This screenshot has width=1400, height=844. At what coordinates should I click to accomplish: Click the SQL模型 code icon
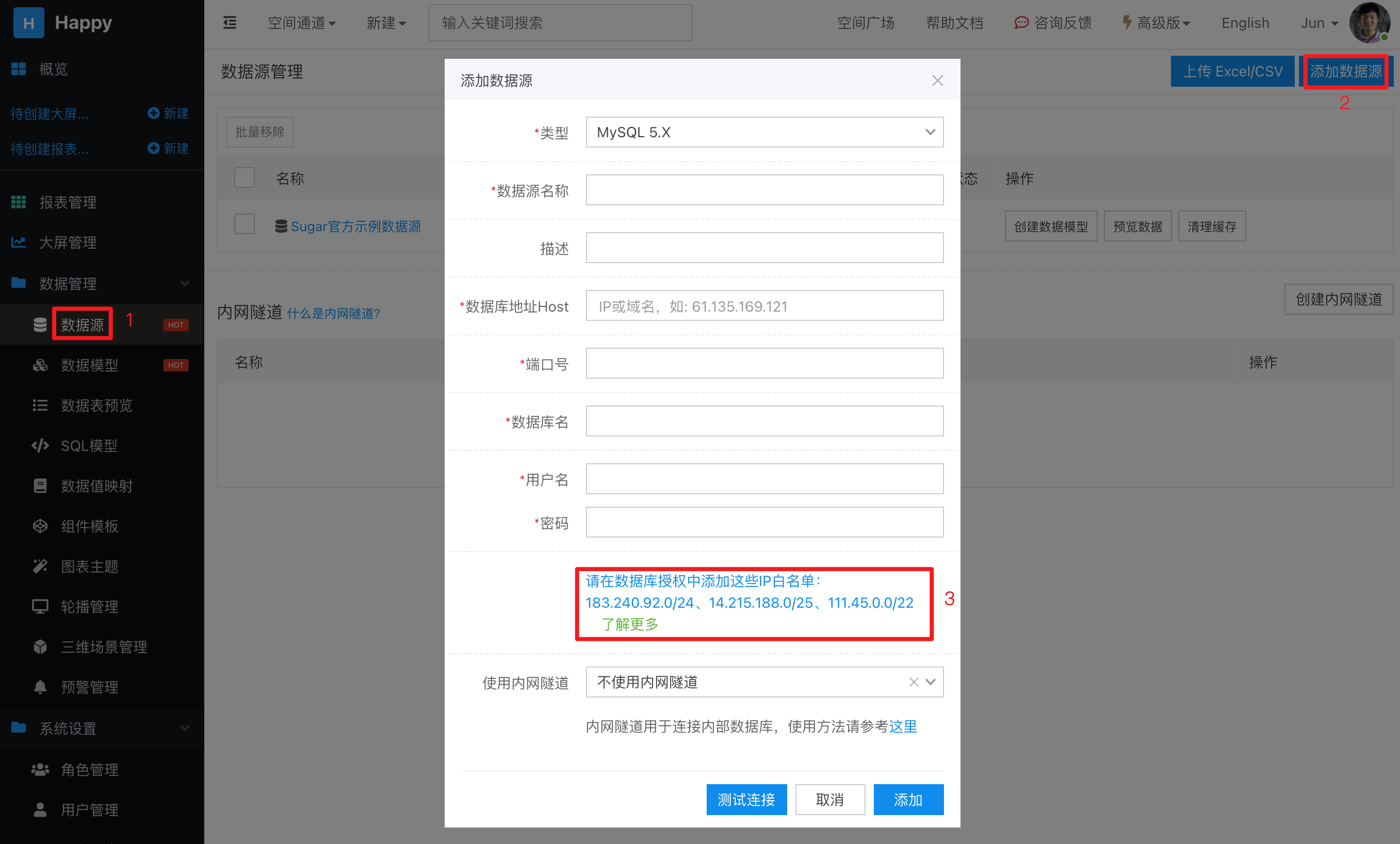click(40, 446)
